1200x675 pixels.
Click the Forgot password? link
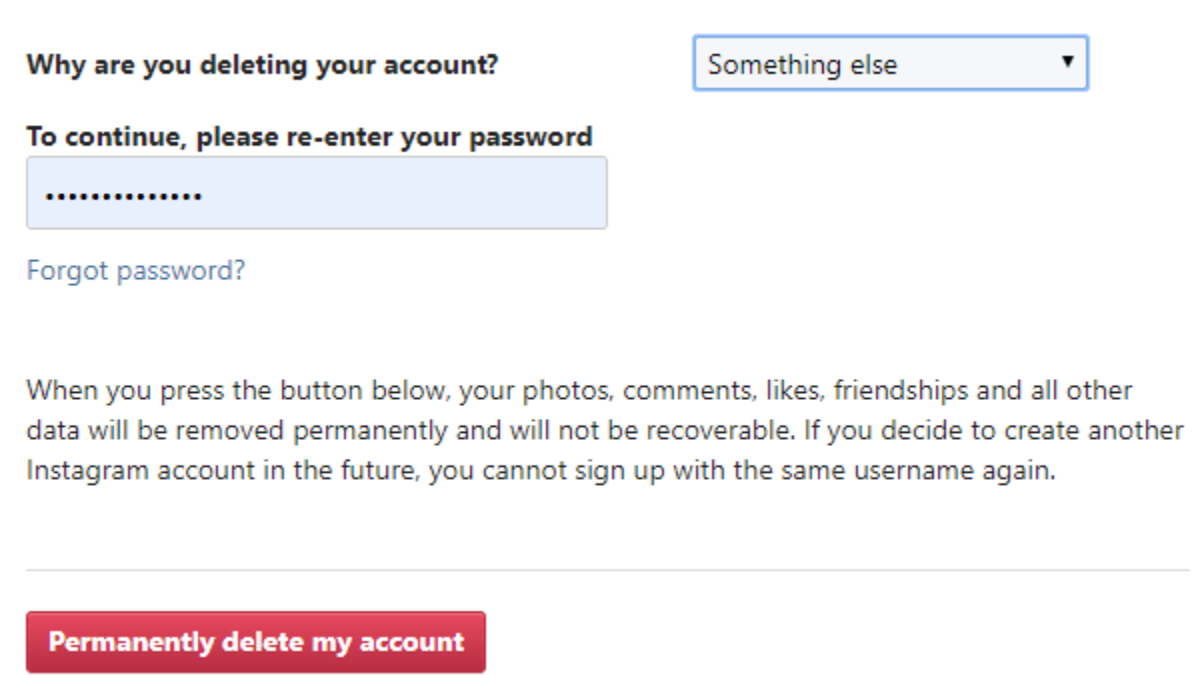click(135, 270)
